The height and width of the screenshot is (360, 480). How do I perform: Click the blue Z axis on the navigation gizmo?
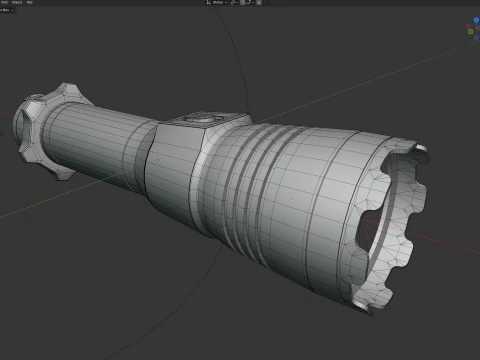coord(476,20)
